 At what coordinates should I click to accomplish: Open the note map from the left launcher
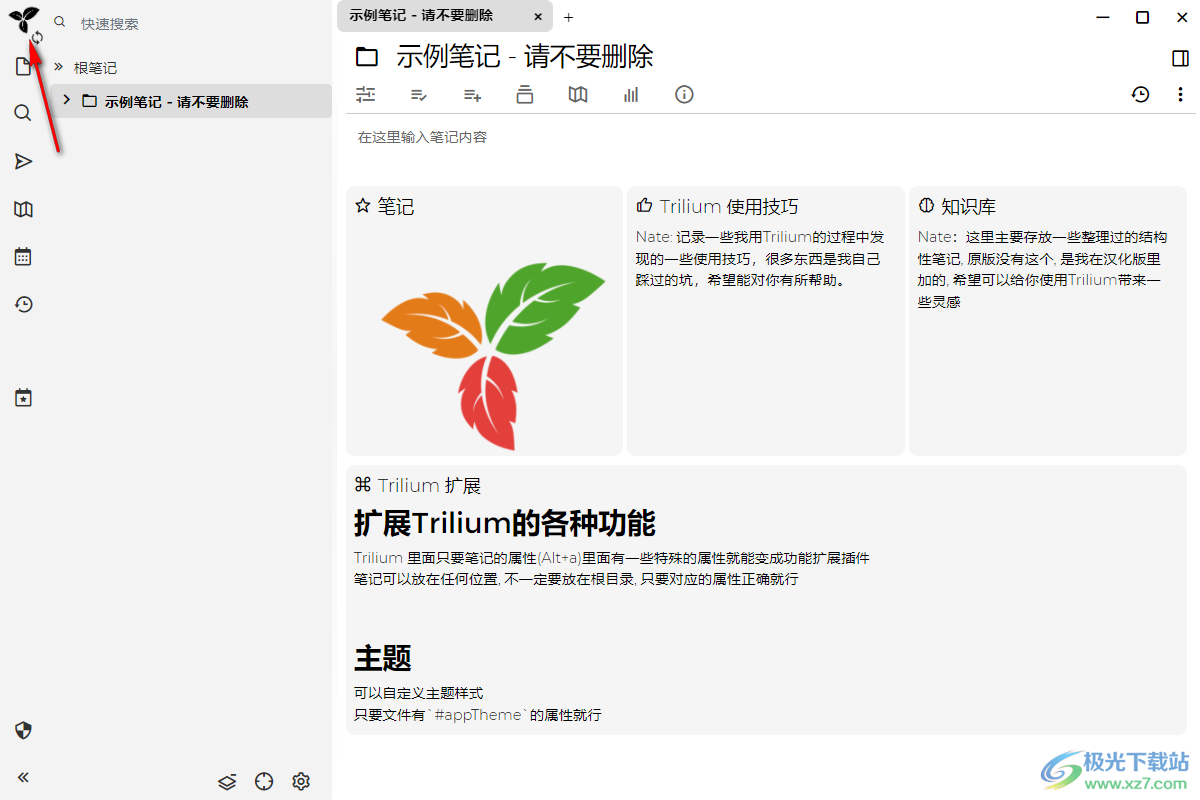[23, 209]
